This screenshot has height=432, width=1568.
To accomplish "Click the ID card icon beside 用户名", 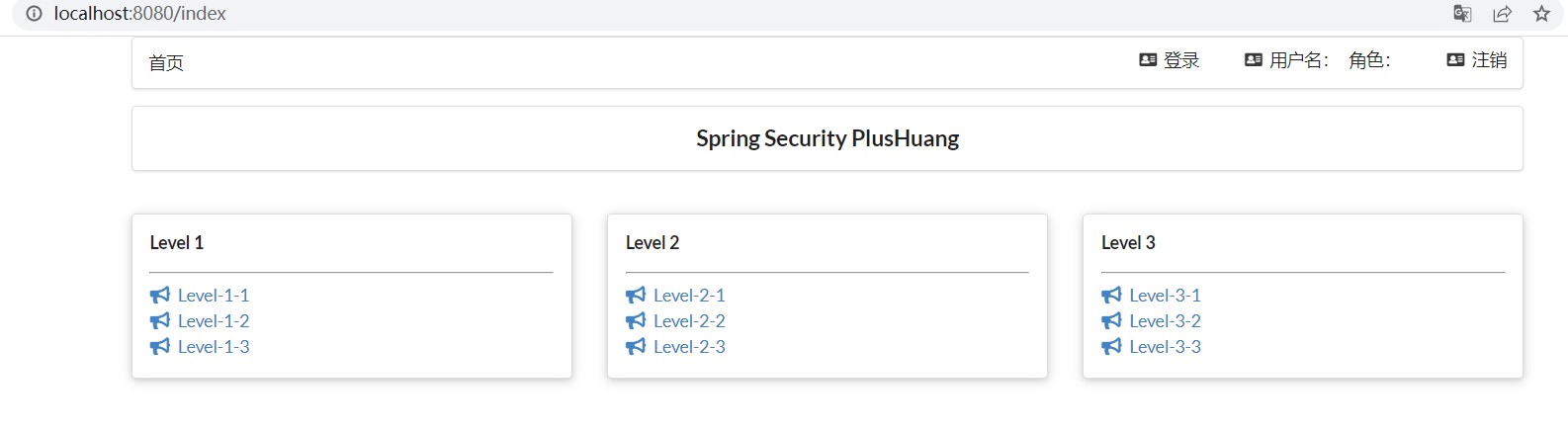I will click(1254, 60).
